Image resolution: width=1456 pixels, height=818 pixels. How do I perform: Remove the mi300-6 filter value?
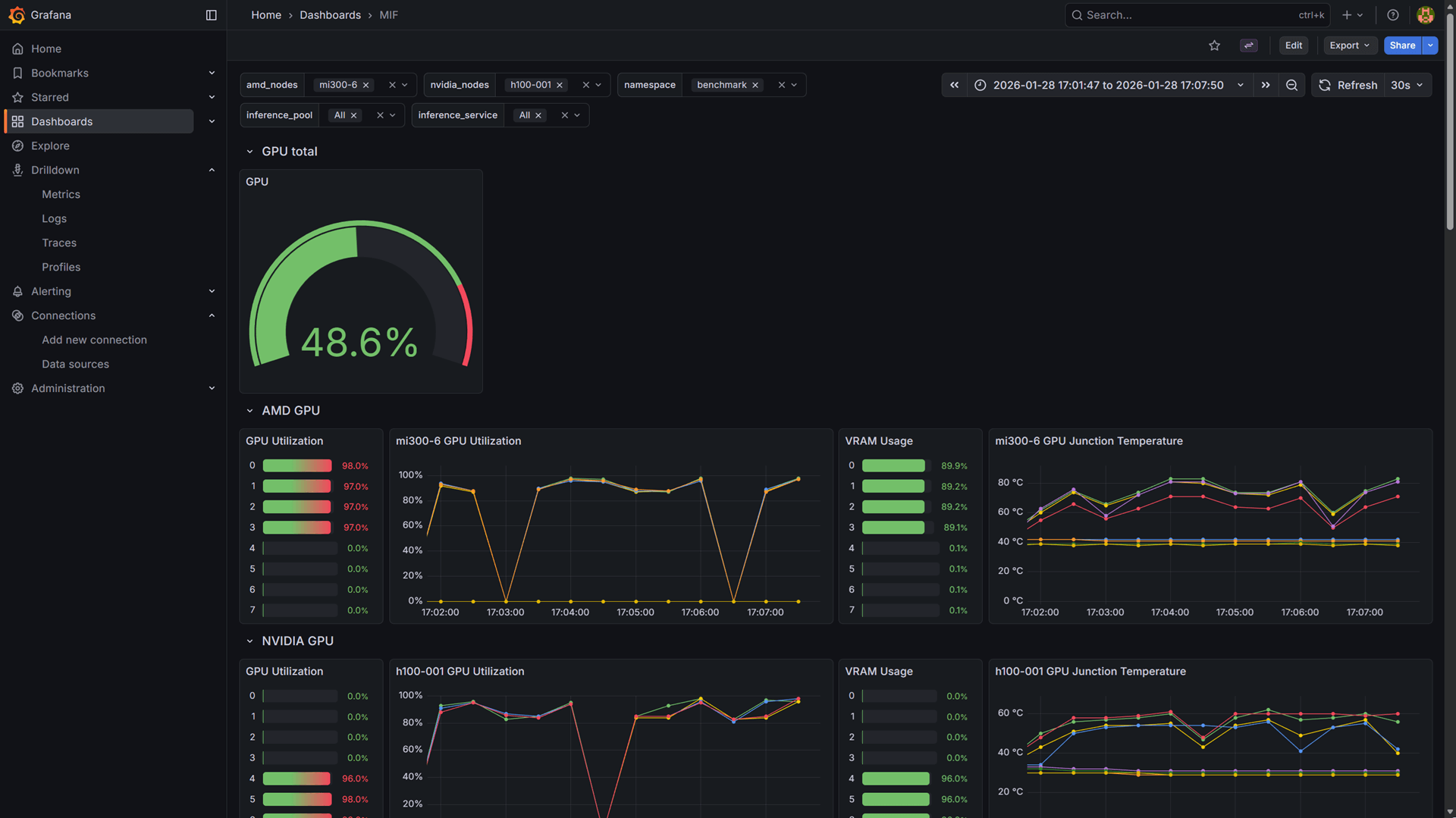[366, 85]
